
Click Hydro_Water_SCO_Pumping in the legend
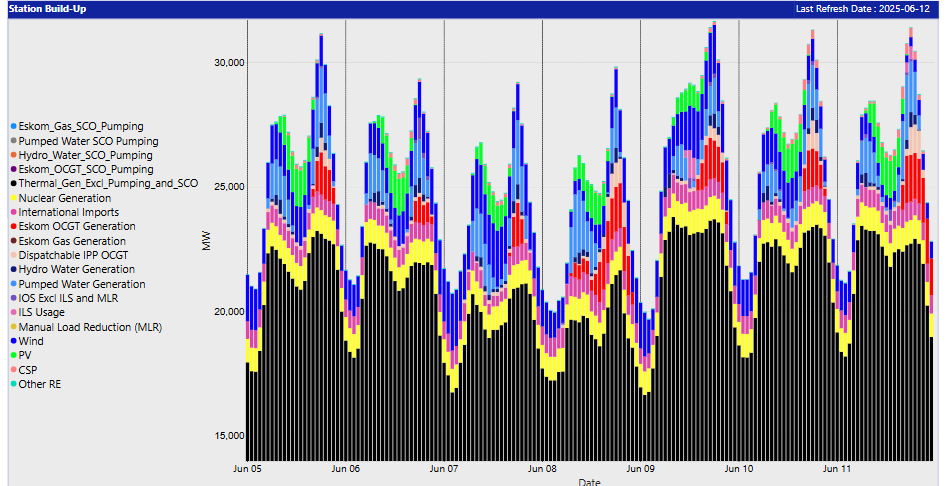pyautogui.click(x=85, y=155)
